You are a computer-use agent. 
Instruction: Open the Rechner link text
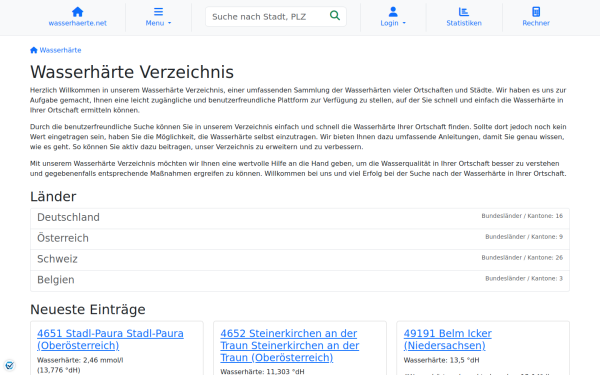536,23
